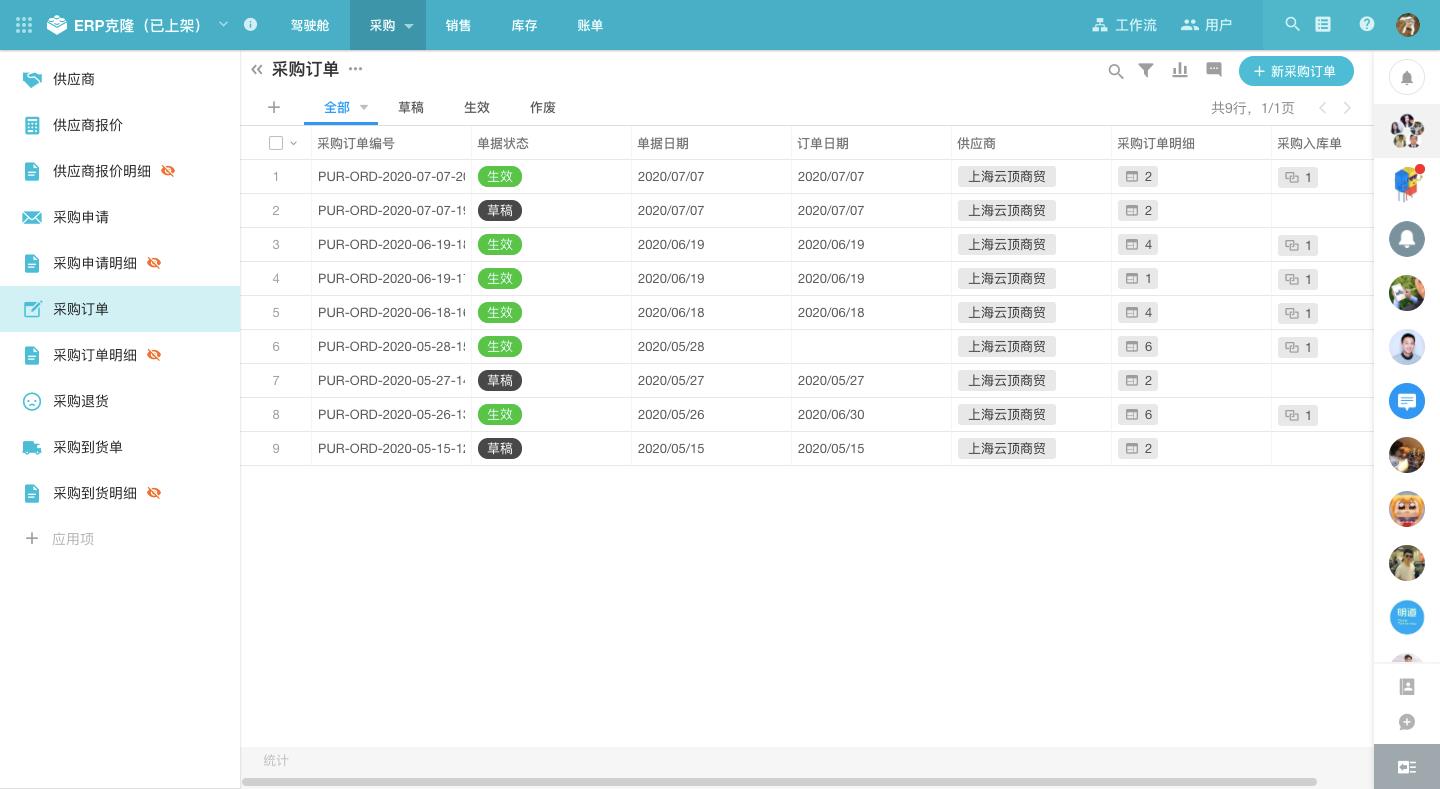Expand the dropdown arrow beside 全部
The width and height of the screenshot is (1440, 789).
363,107
